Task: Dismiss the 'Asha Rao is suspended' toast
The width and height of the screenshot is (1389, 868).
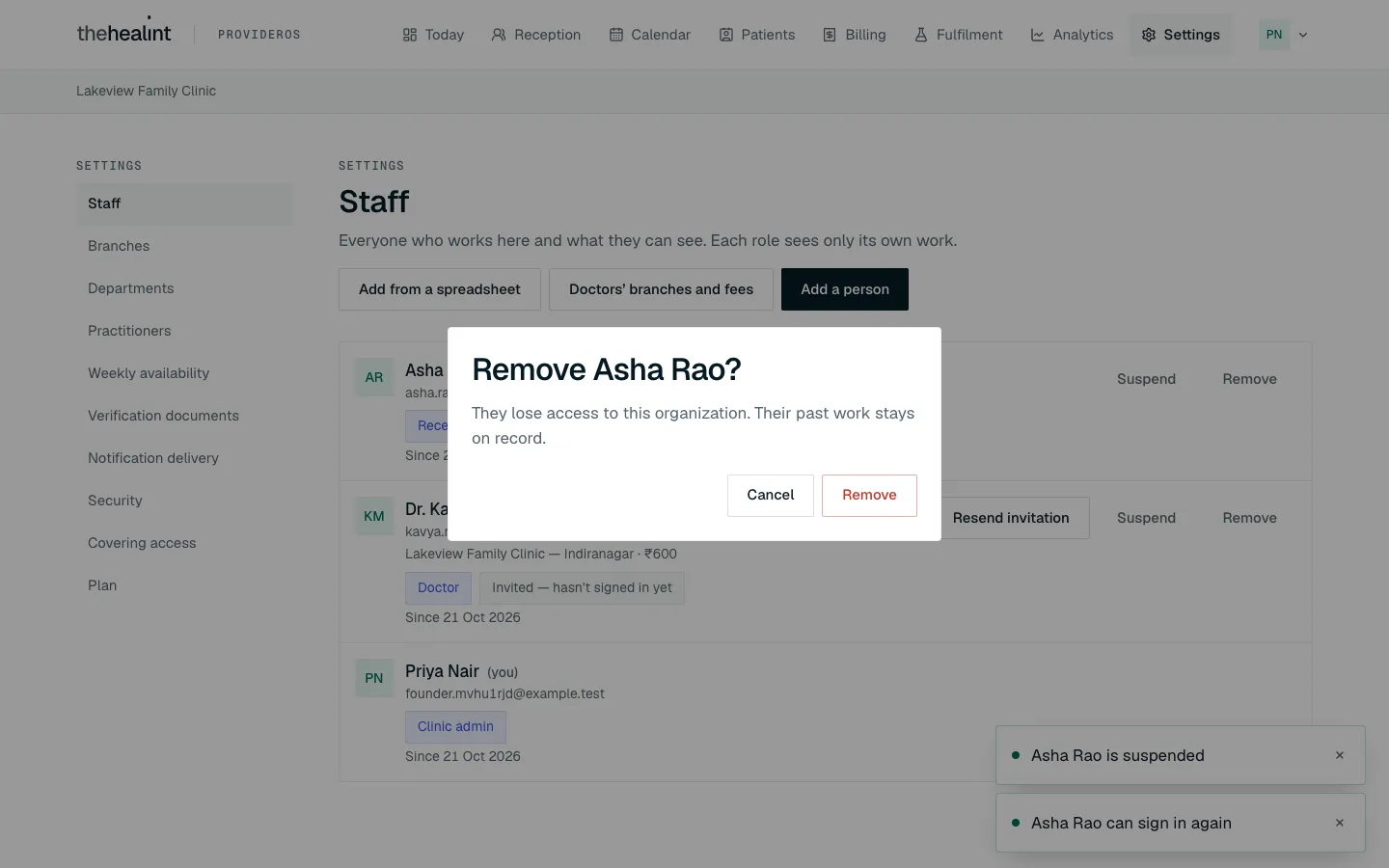Action: (1340, 755)
